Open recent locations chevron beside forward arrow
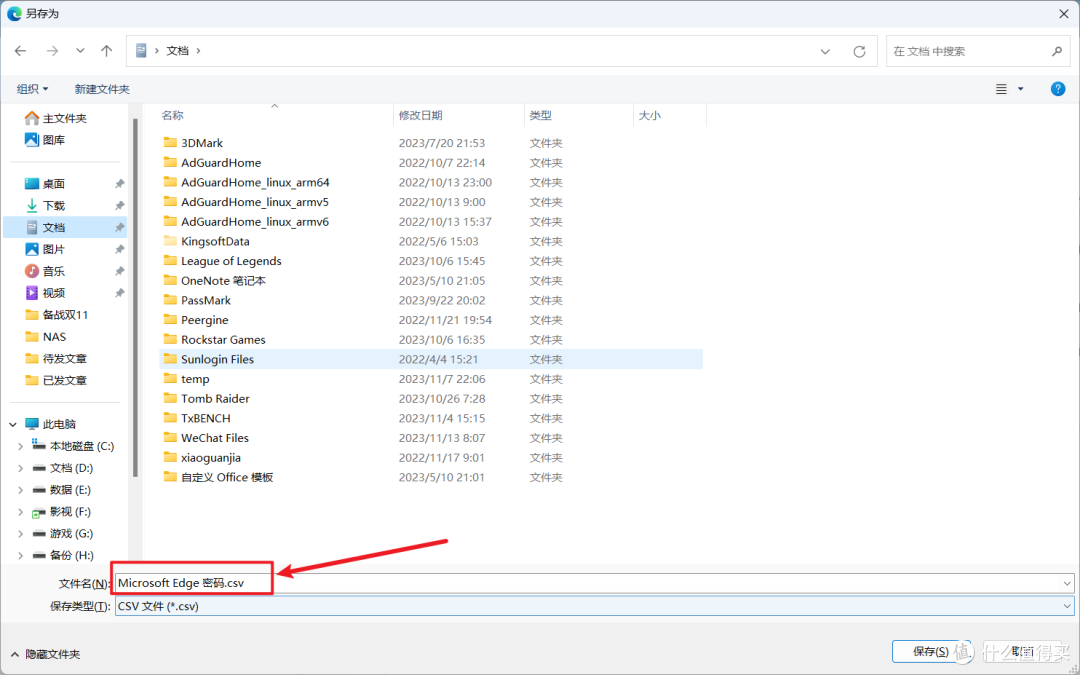 pos(81,51)
